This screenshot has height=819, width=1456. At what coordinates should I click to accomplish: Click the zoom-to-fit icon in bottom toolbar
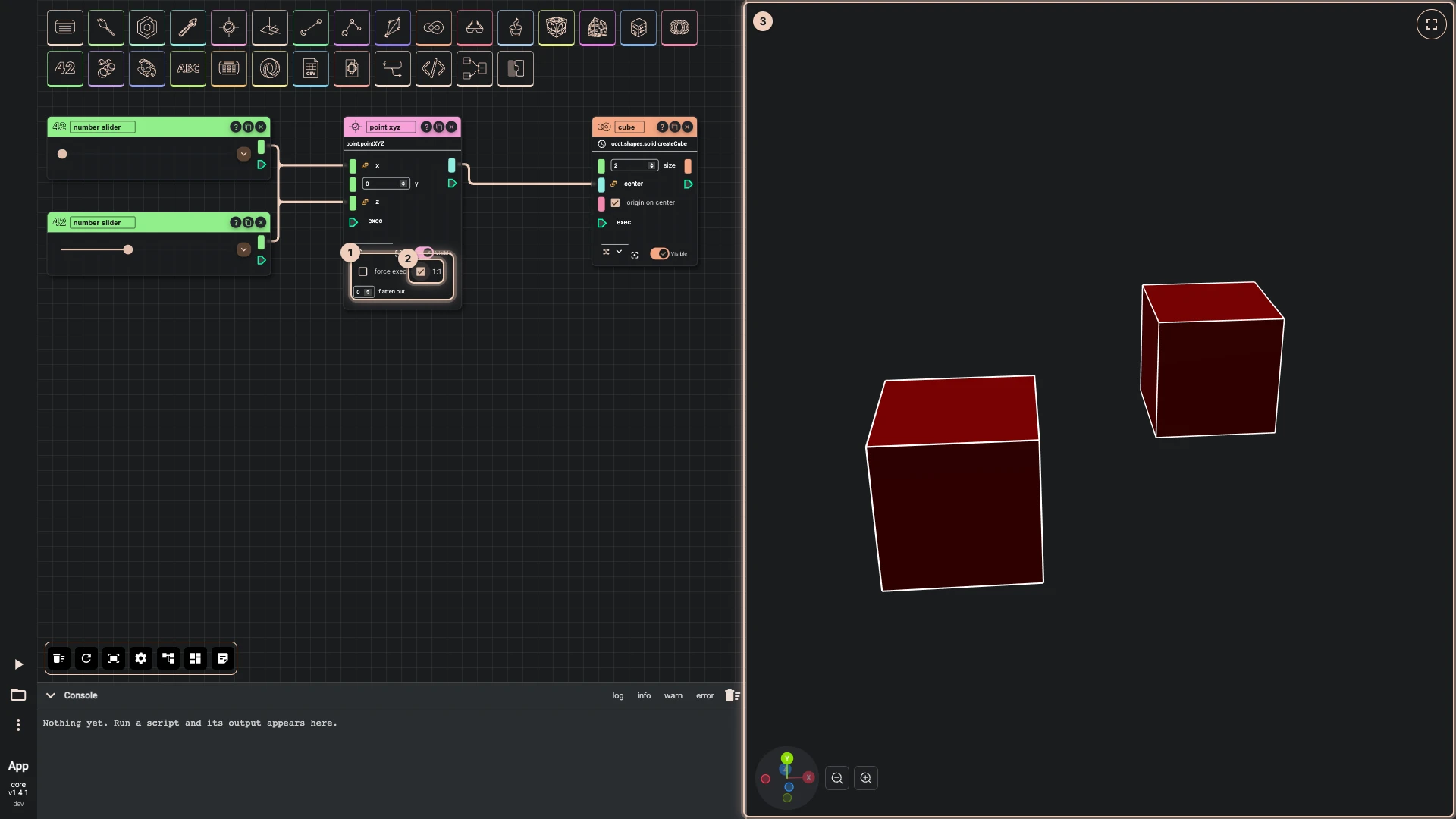pyautogui.click(x=114, y=658)
